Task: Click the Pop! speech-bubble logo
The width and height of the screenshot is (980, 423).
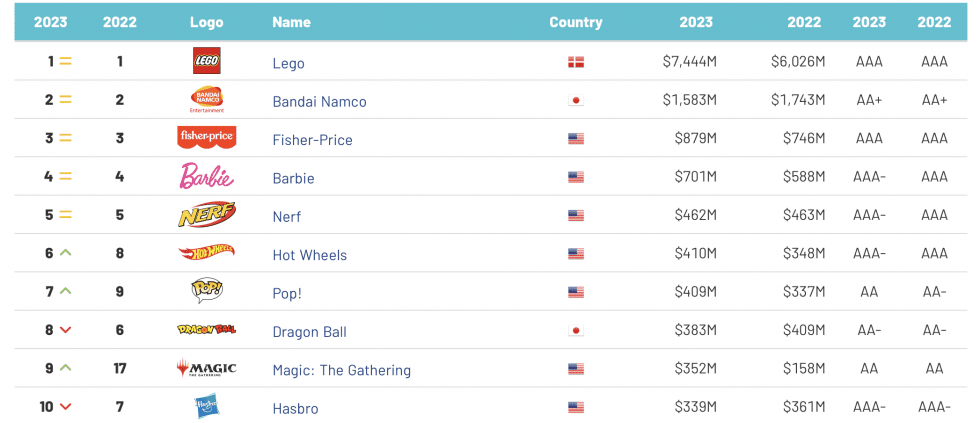Action: pos(207,291)
